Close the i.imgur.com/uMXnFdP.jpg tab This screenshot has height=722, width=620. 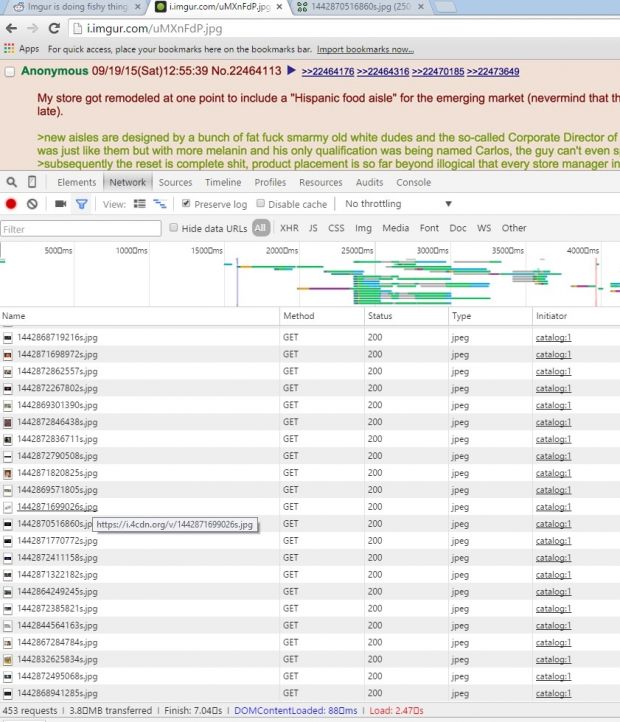pyautogui.click(x=279, y=7)
